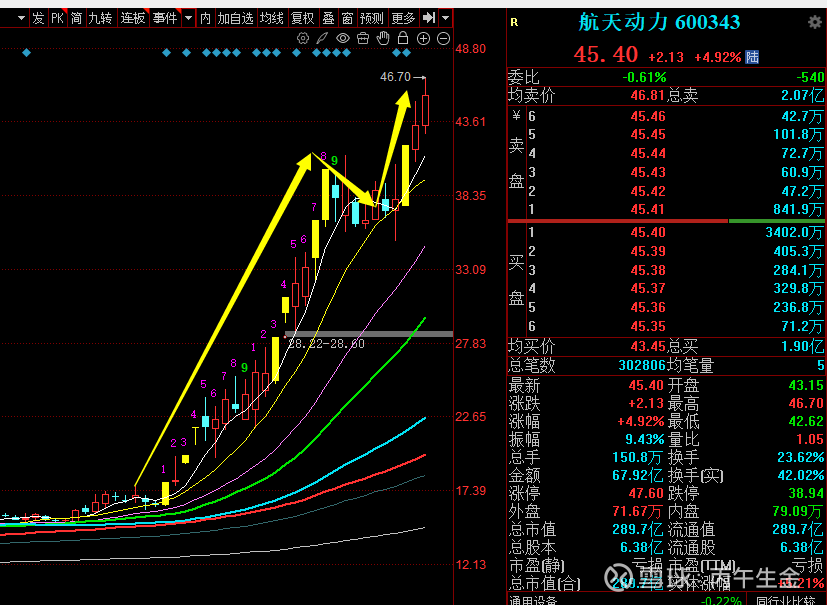Click 总笔数 value 302806
Image resolution: width=827 pixels, height=605 pixels.
pyautogui.click(x=642, y=365)
